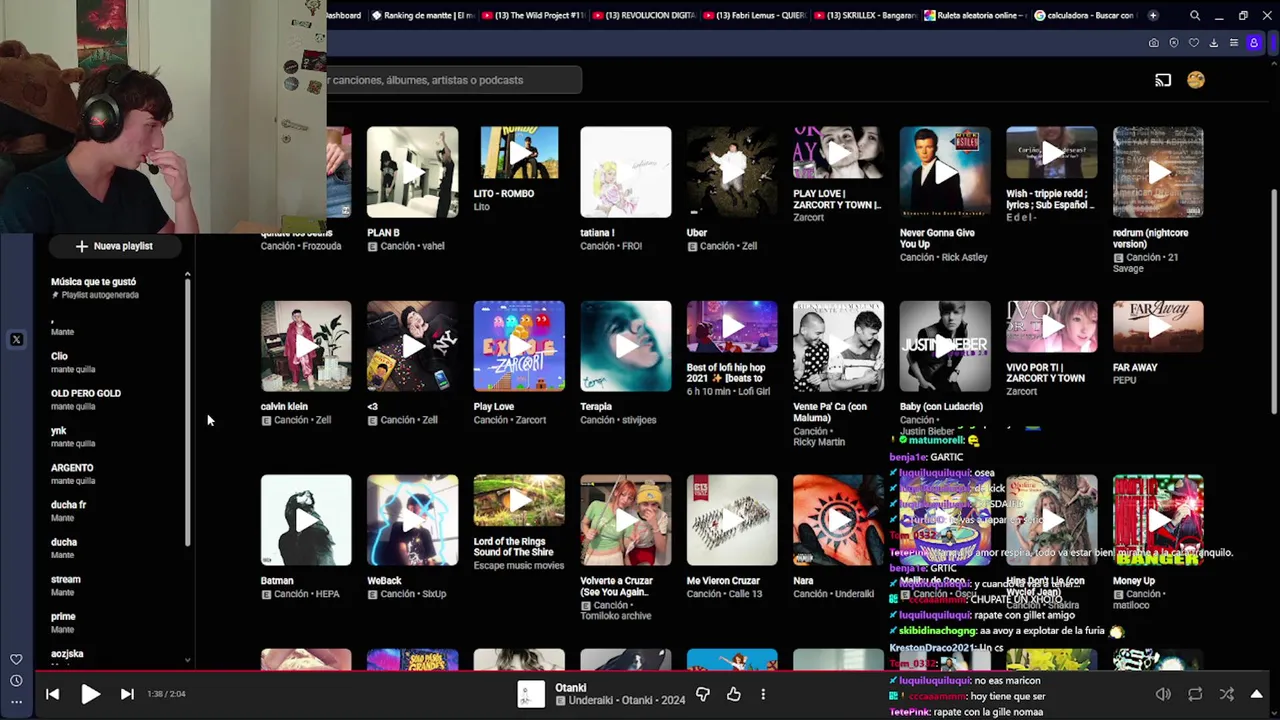Open more actions menu for Otanki
Screen dimensions: 1280x720
763,694
